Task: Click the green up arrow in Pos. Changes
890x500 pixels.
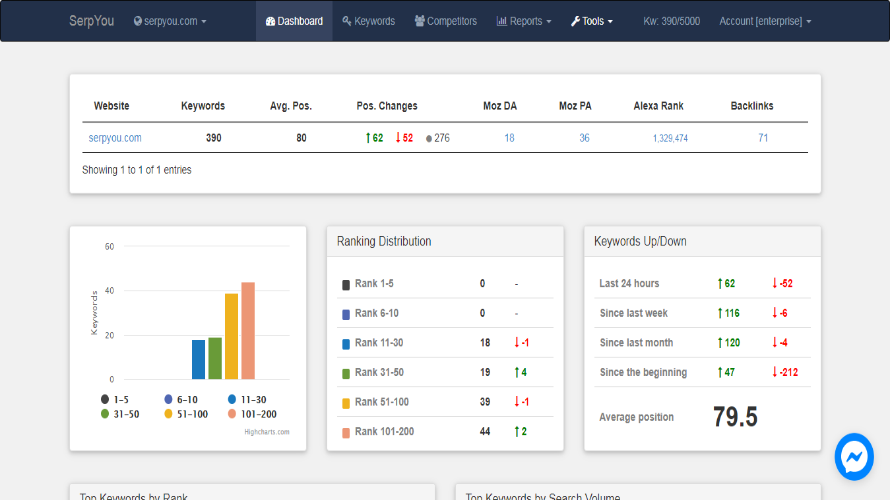Action: pyautogui.click(x=368, y=138)
